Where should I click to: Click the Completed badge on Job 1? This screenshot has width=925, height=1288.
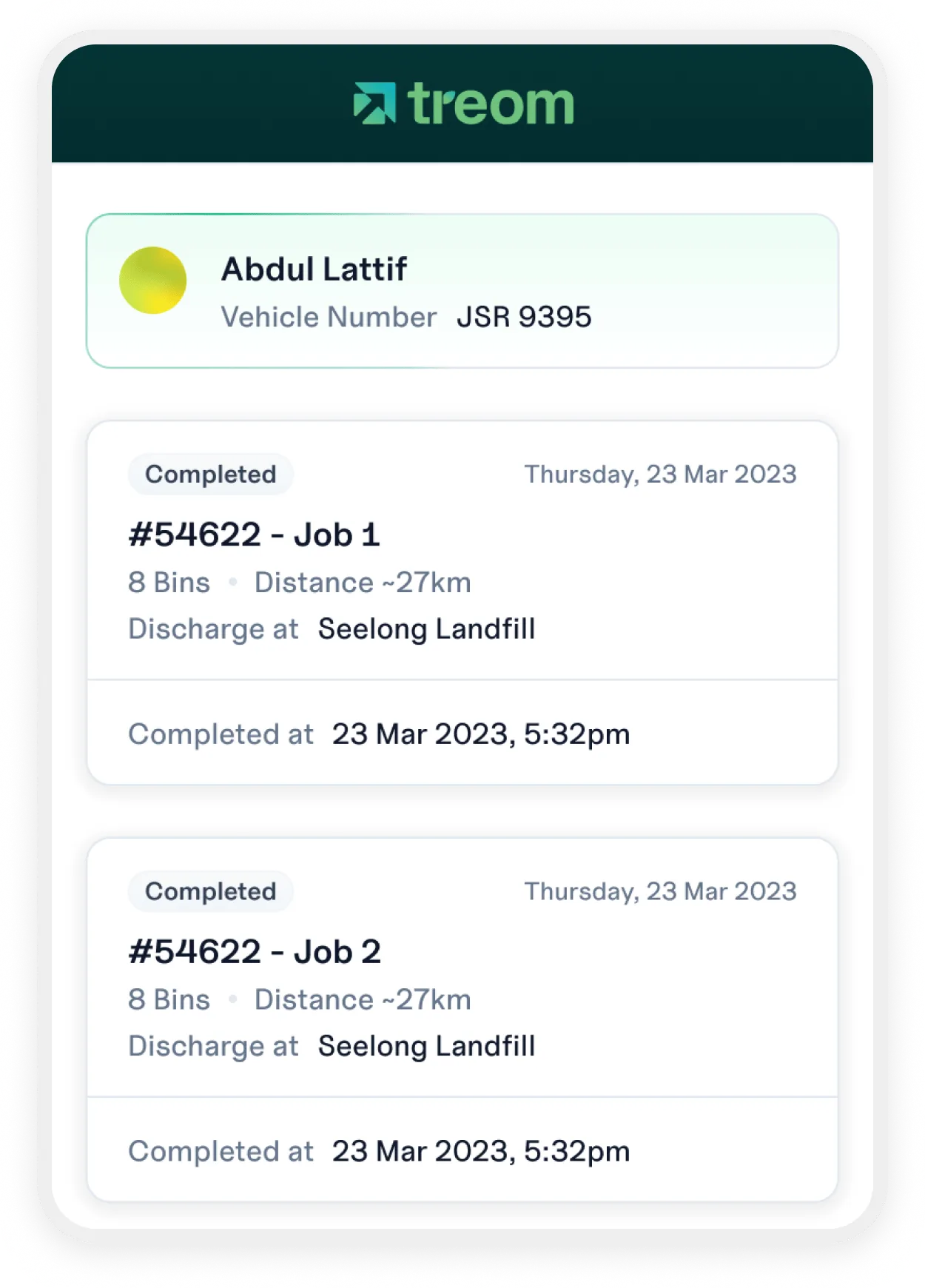click(210, 474)
